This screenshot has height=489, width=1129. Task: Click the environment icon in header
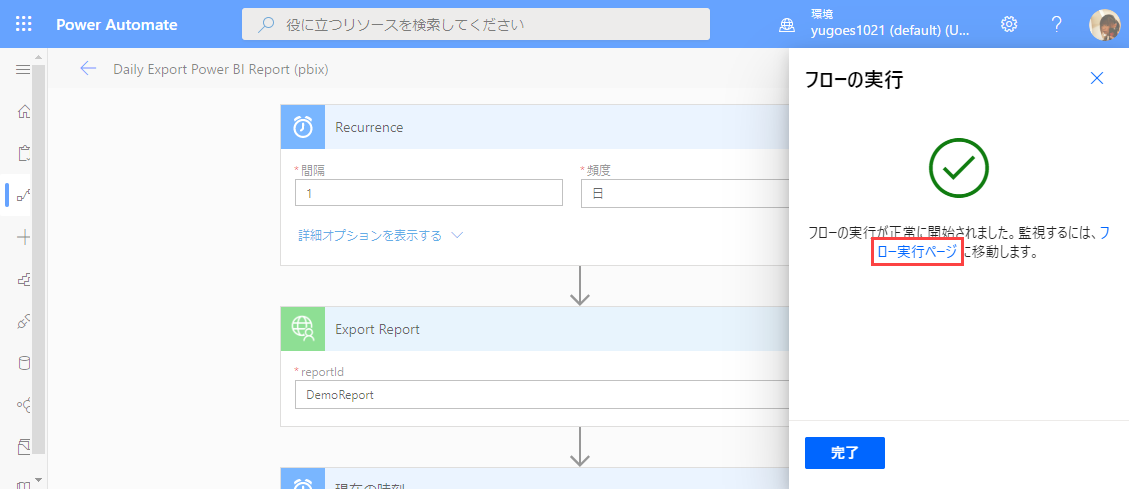[787, 24]
